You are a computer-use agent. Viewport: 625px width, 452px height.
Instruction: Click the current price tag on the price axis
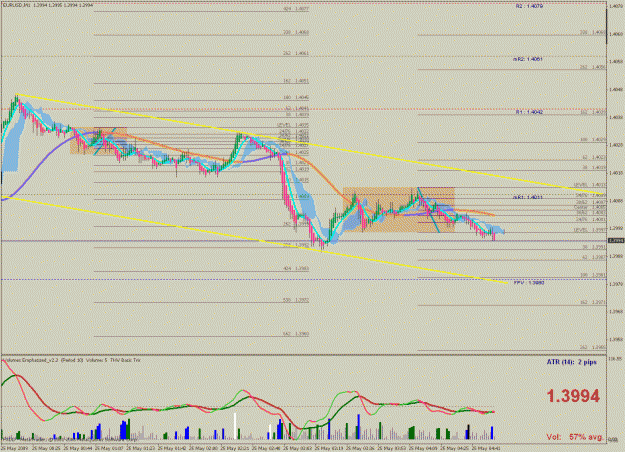coord(616,240)
